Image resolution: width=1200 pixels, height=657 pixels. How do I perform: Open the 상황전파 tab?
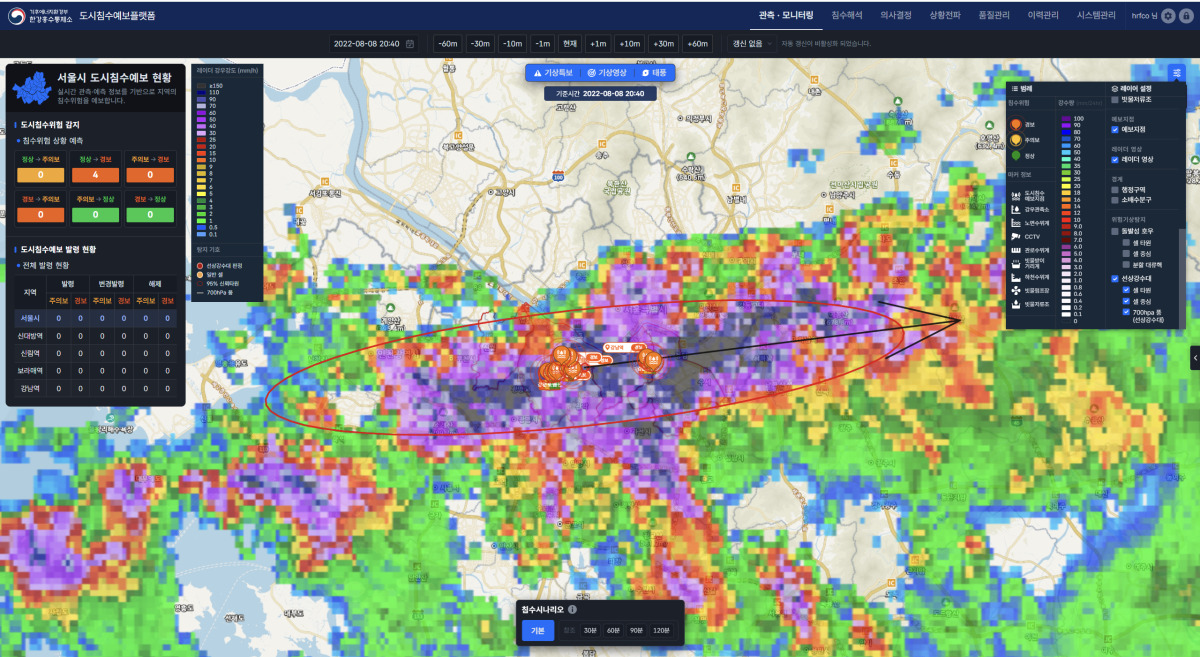(945, 16)
